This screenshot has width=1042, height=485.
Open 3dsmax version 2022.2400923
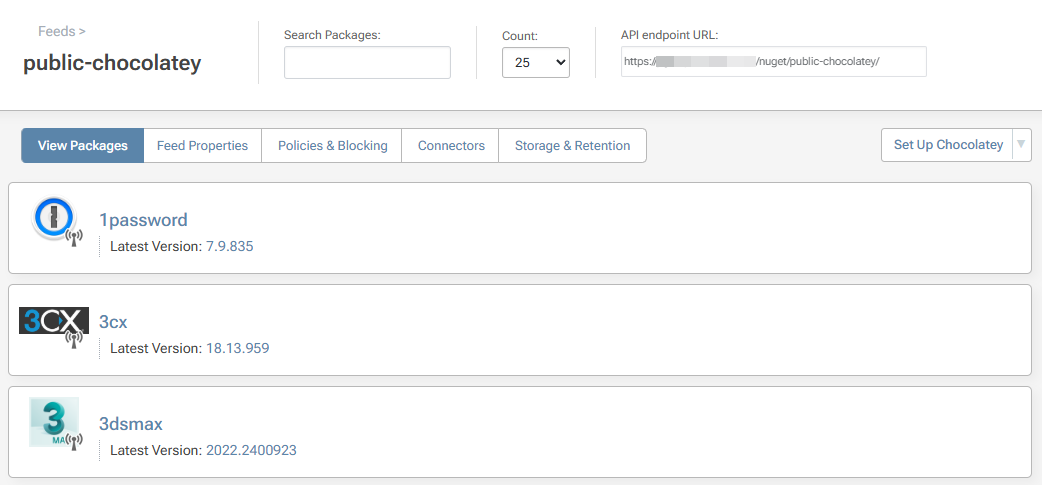(251, 450)
